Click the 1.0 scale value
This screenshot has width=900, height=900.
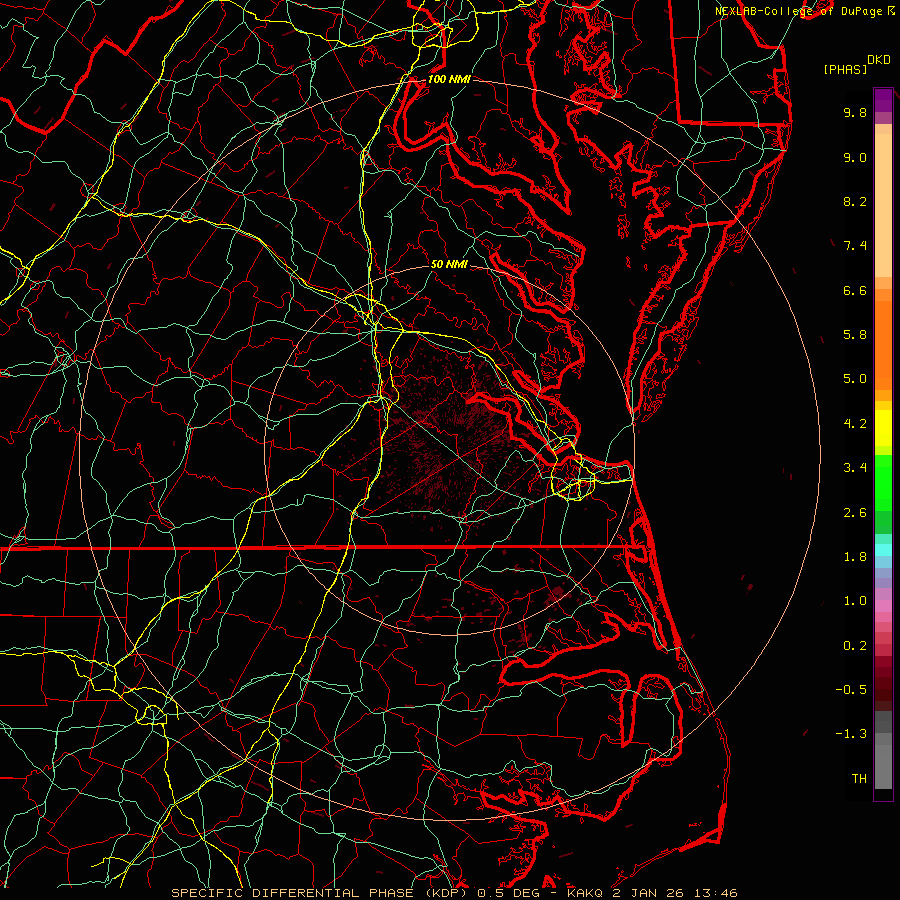pyautogui.click(x=855, y=601)
